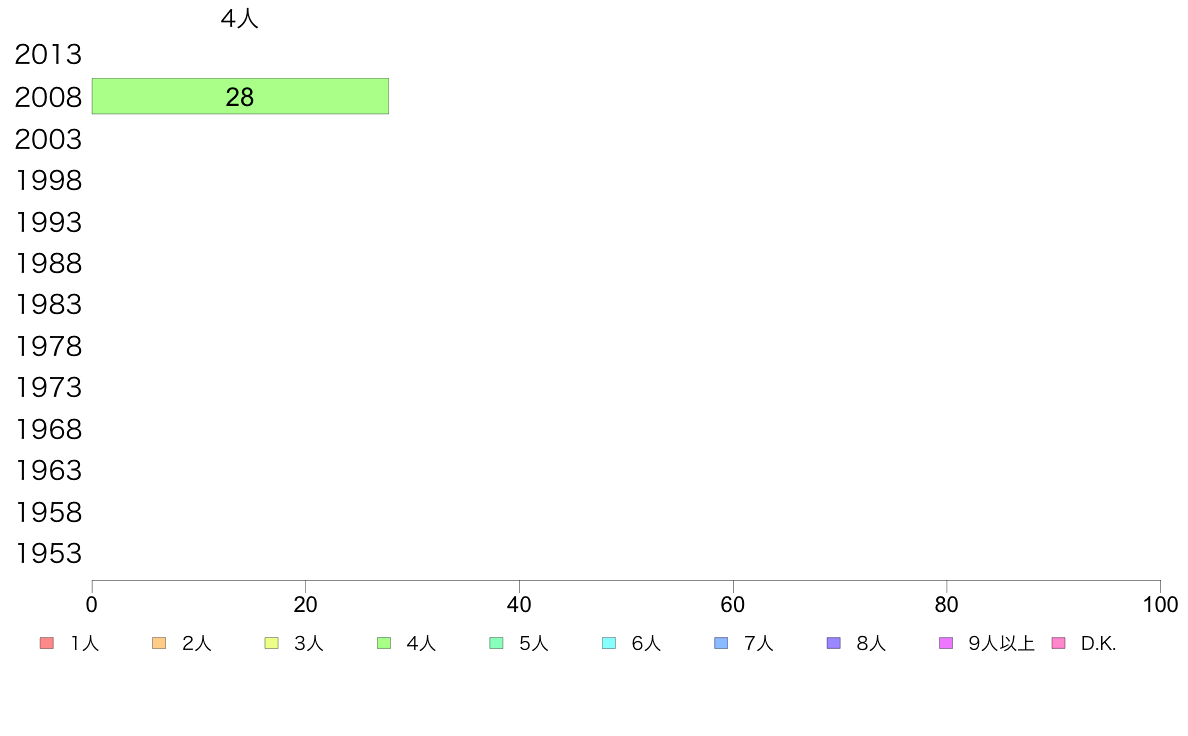Click the pink D.K. legend swatch

(1058, 643)
